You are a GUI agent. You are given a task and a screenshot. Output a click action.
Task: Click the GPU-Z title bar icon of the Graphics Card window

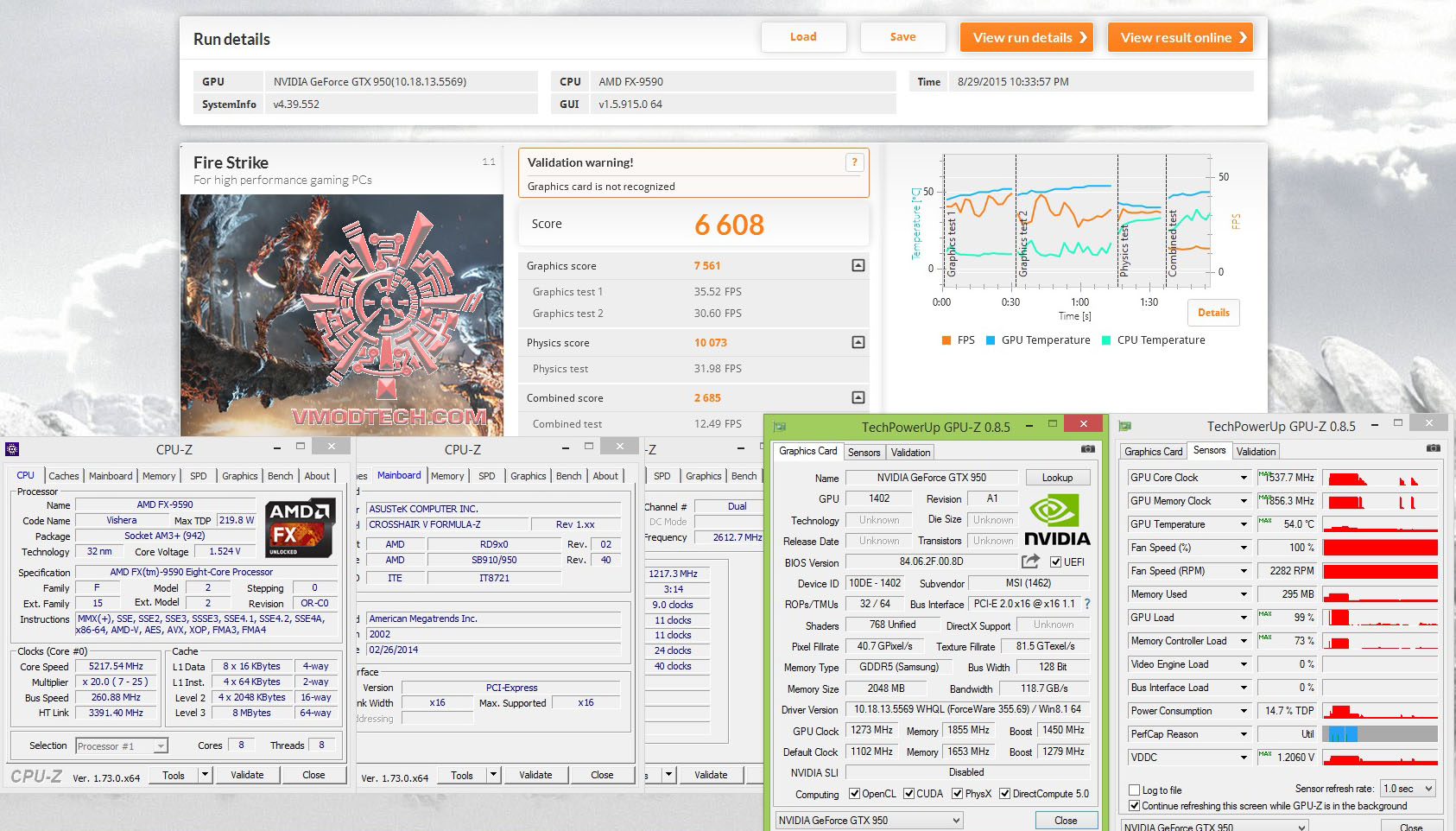[x=780, y=427]
